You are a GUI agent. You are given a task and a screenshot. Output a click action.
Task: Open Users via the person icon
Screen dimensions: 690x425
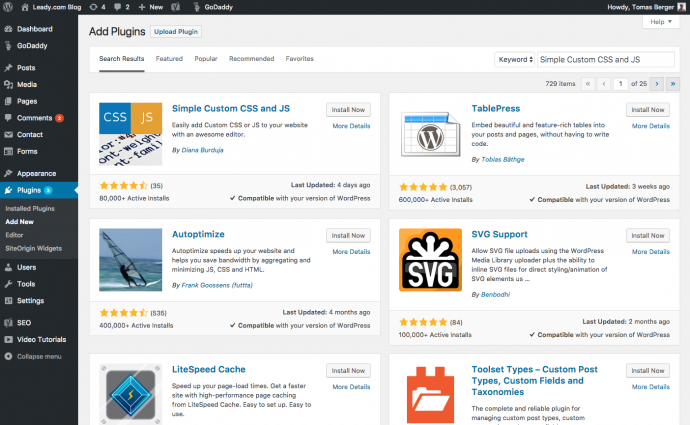coord(8,267)
